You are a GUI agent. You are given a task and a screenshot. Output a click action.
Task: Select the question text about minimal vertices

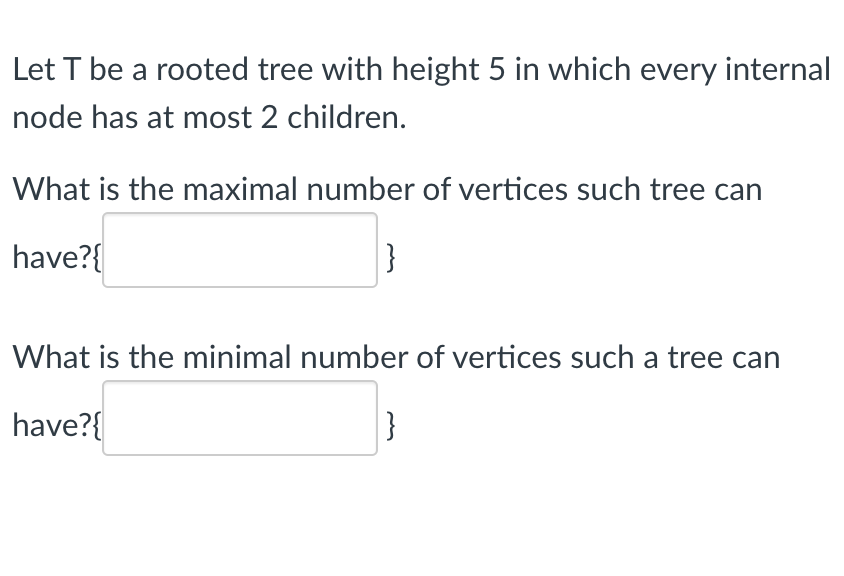[x=395, y=357]
